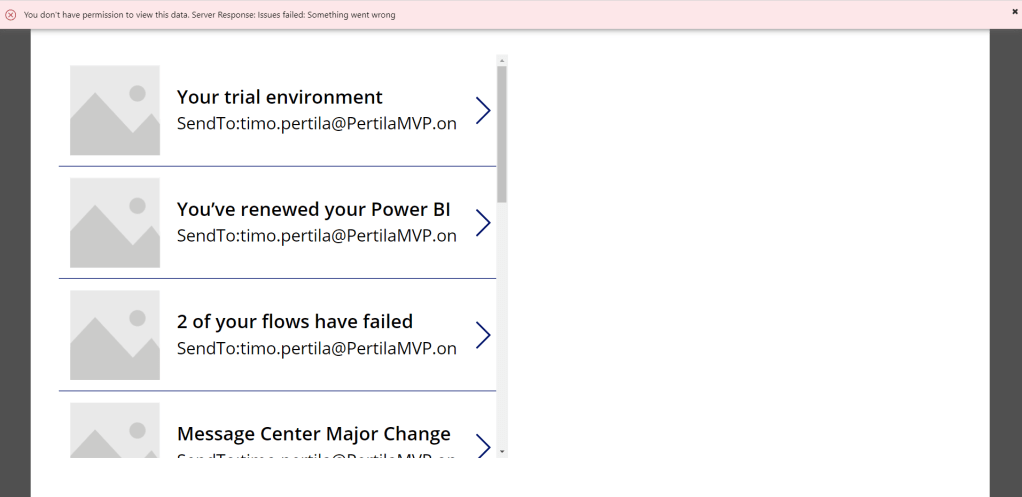Select the thumbnail for 'Message Center Major Change'

pos(115,430)
